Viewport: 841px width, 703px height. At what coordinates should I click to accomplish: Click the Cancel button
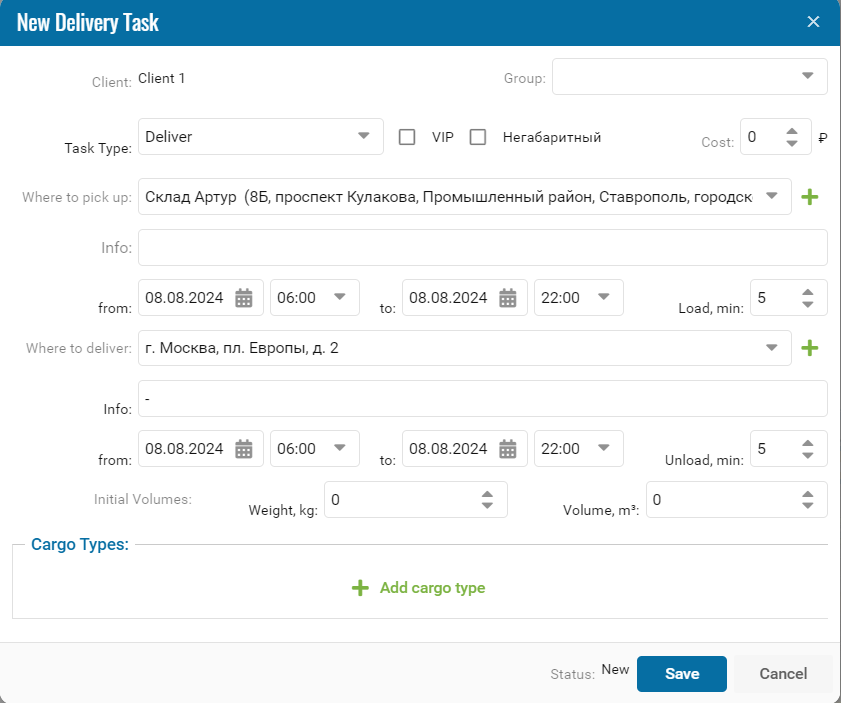pos(783,674)
